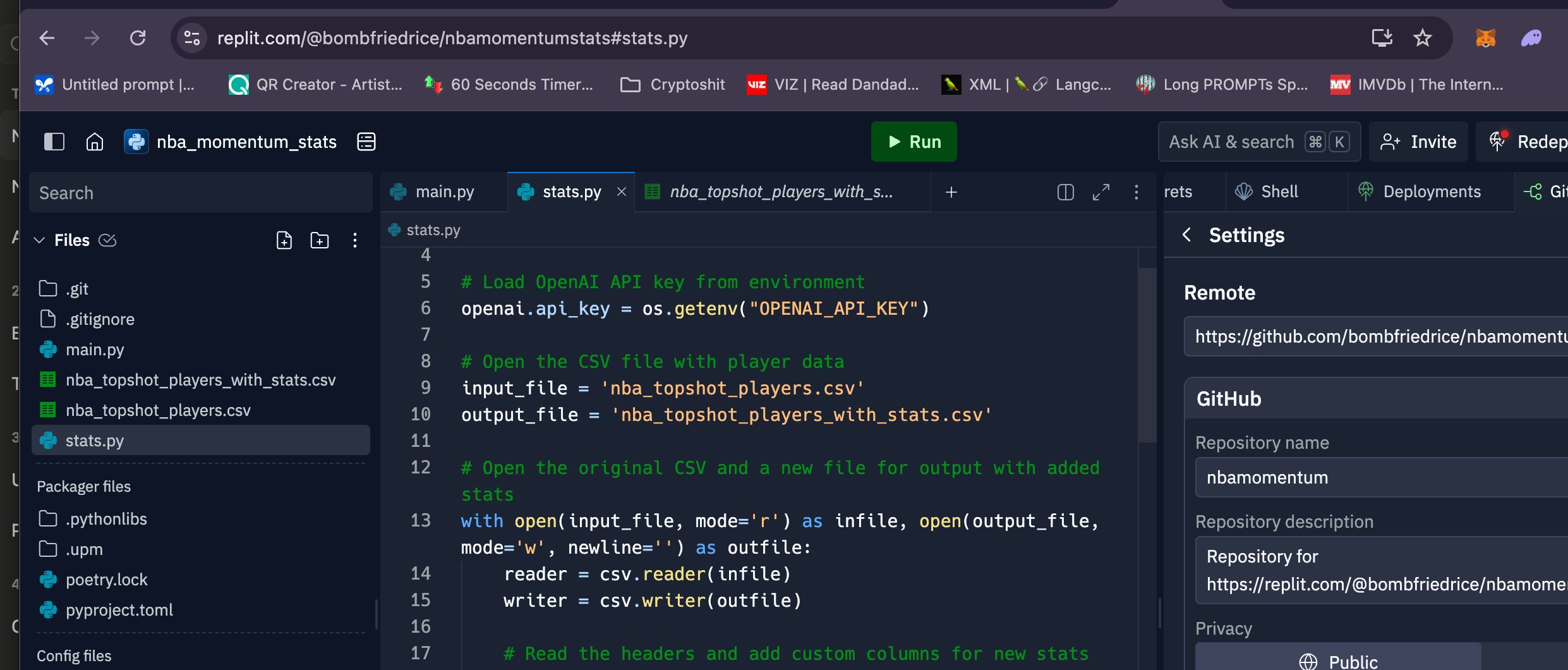Open nba_topshot_players.csv in file tree

[201, 410]
